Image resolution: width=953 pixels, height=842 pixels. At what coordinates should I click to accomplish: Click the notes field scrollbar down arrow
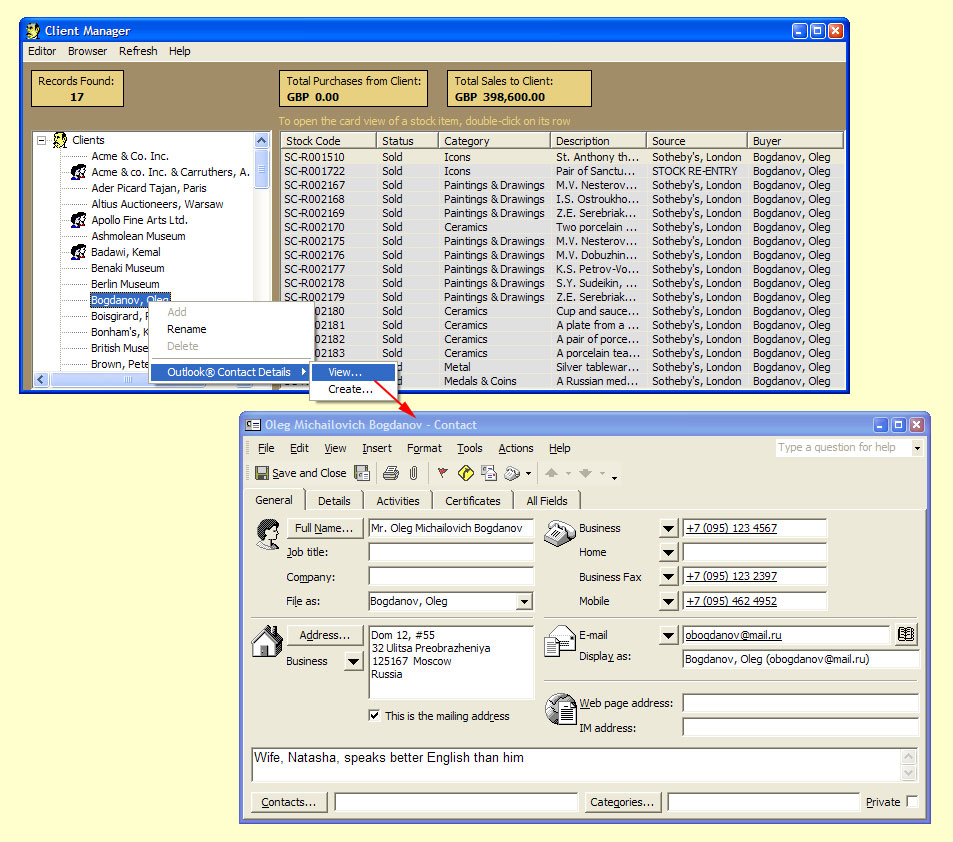(909, 773)
